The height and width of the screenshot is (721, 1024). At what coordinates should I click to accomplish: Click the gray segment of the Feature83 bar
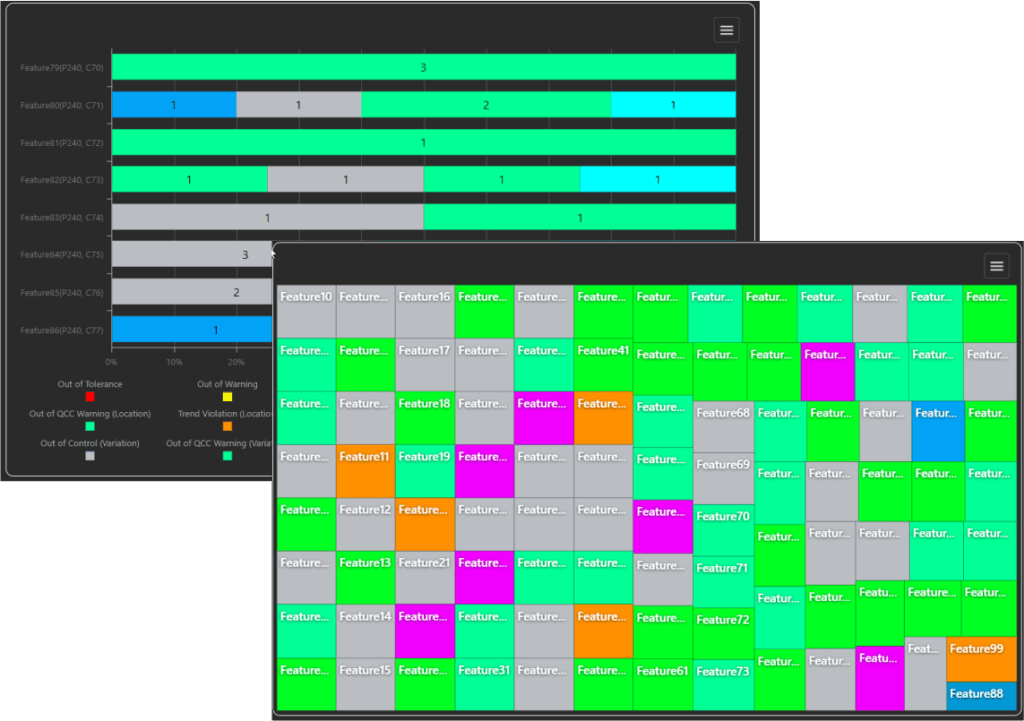(x=267, y=217)
